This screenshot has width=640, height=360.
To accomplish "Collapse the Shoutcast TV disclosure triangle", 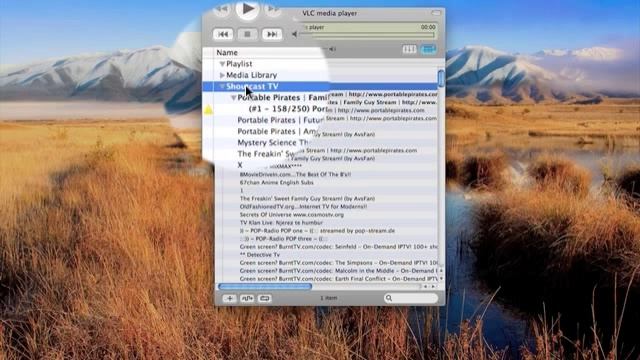I will 222,86.
